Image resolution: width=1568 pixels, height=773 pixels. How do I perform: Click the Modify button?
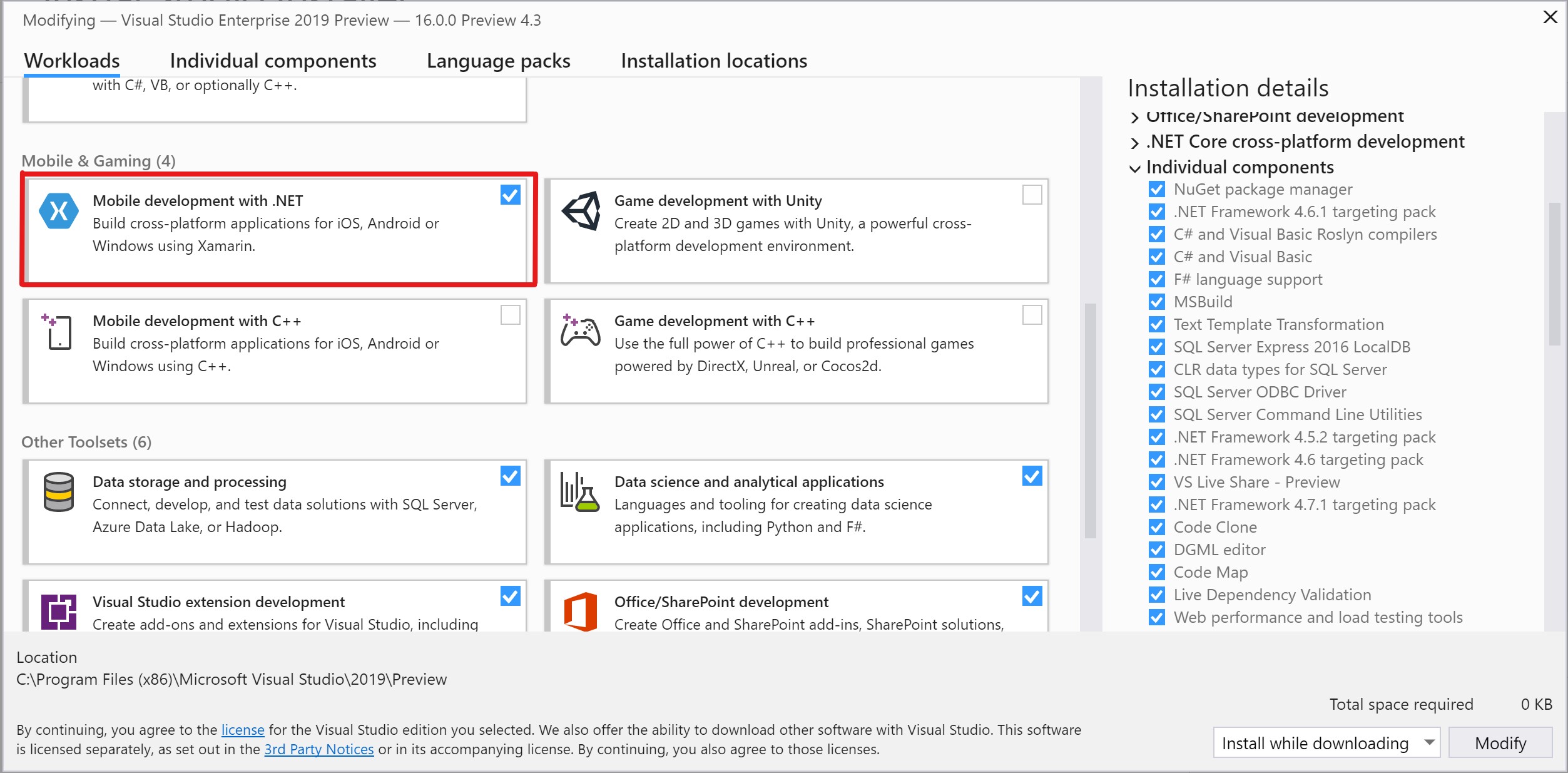(1500, 743)
